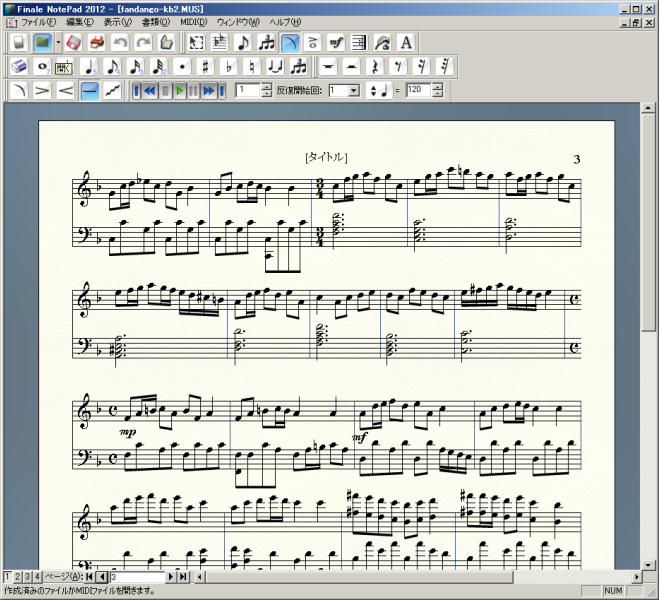Pick the trill extension wavy line
This screenshot has width=659, height=600.
(113, 90)
